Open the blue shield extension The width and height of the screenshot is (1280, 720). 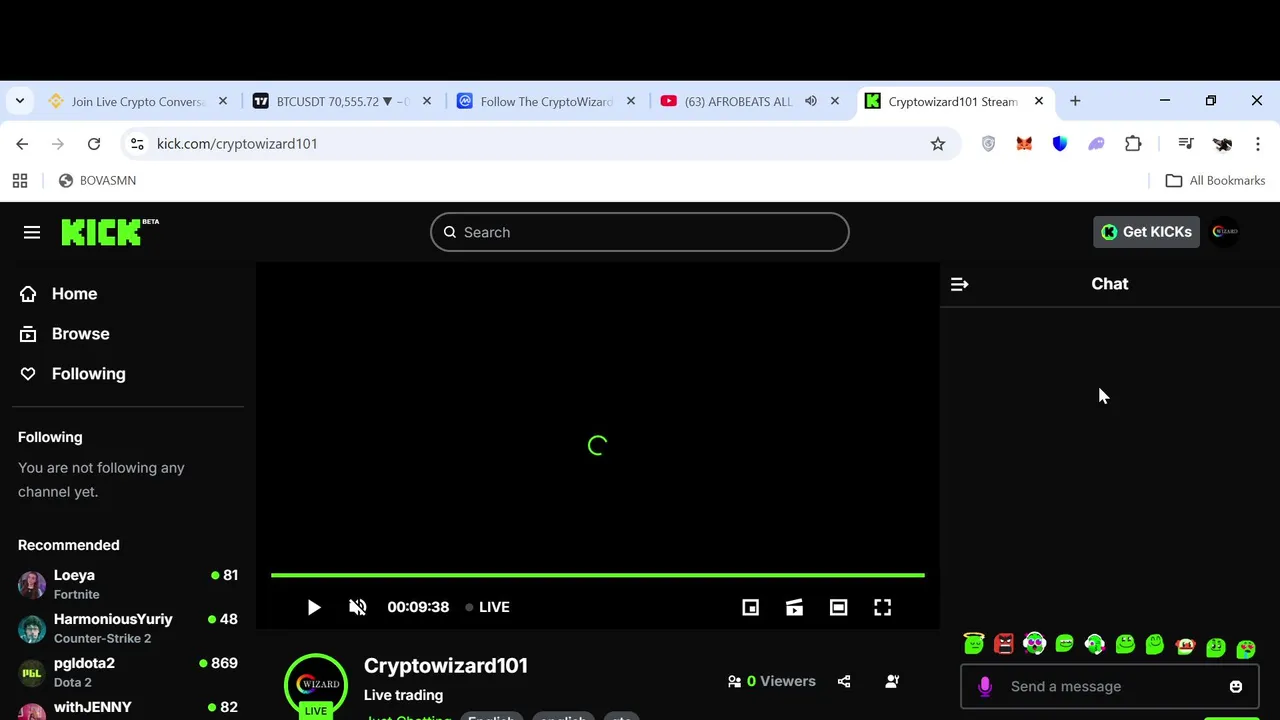coord(1060,144)
